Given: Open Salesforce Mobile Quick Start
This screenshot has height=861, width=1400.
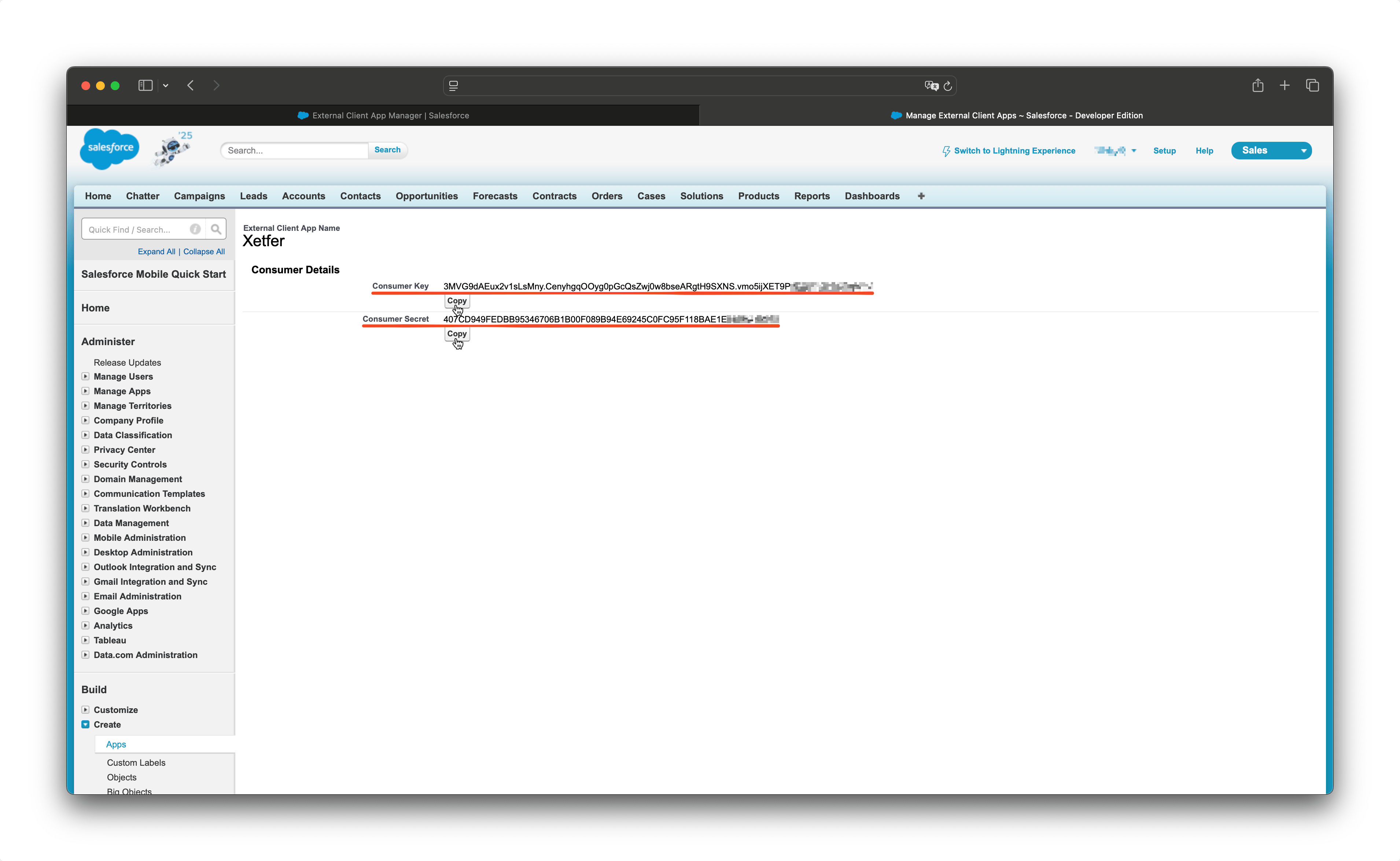Looking at the screenshot, I should [154, 274].
